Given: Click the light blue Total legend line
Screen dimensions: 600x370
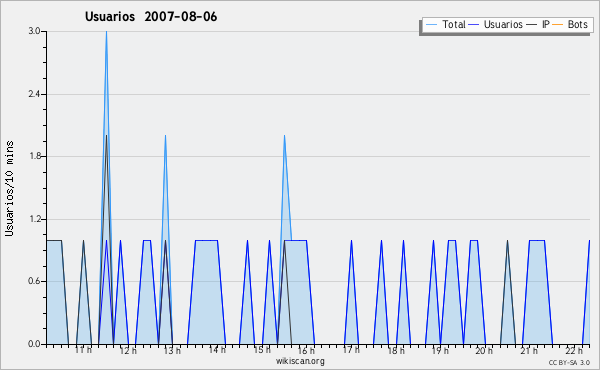Looking at the screenshot, I should point(431,25).
